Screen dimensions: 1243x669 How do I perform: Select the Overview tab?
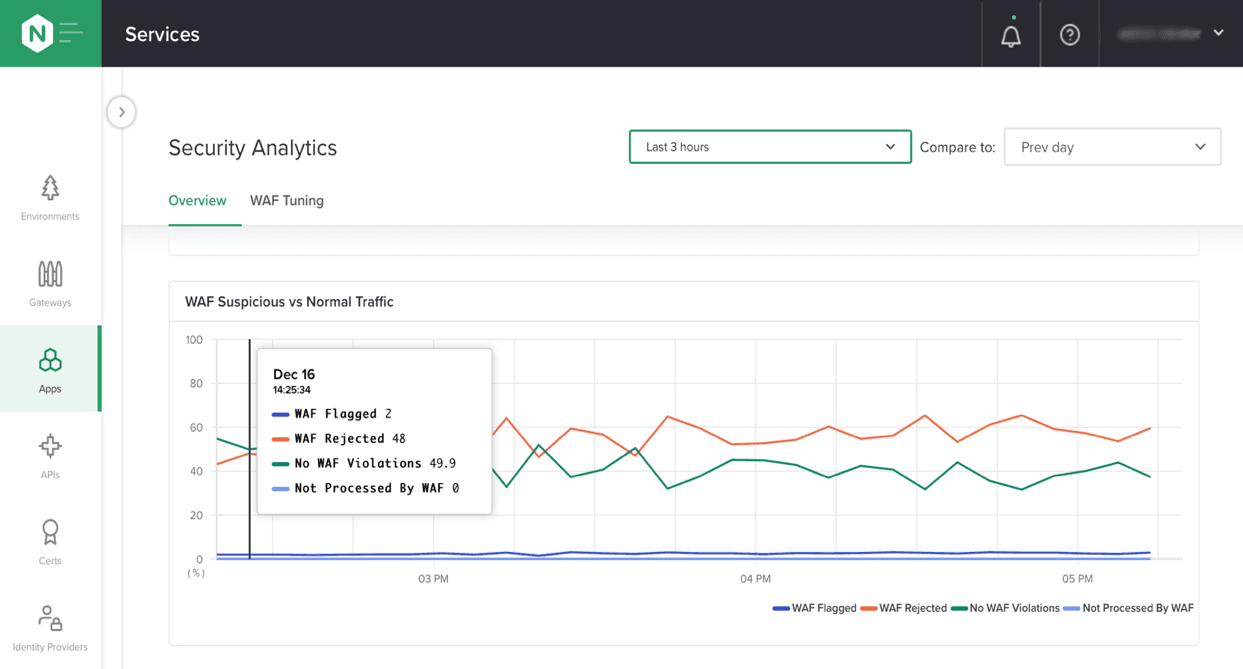click(x=197, y=201)
